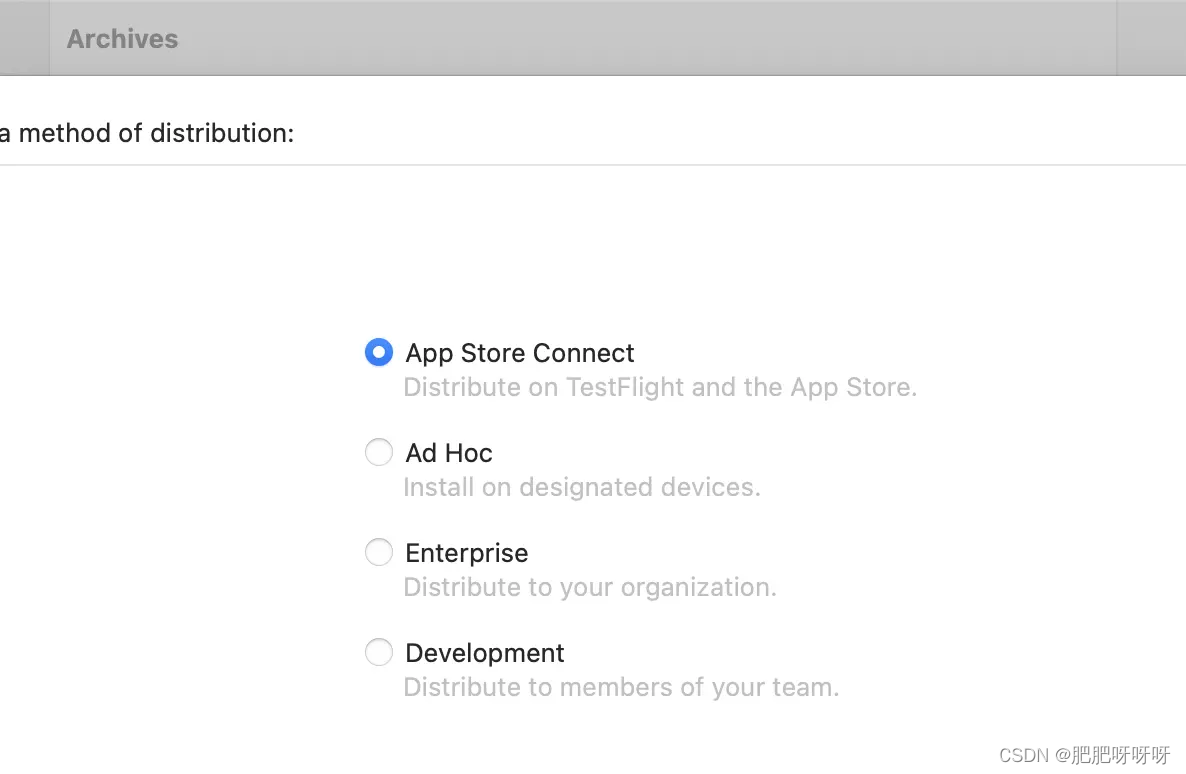Click 'Distribute to your organization.' description

coord(590,587)
